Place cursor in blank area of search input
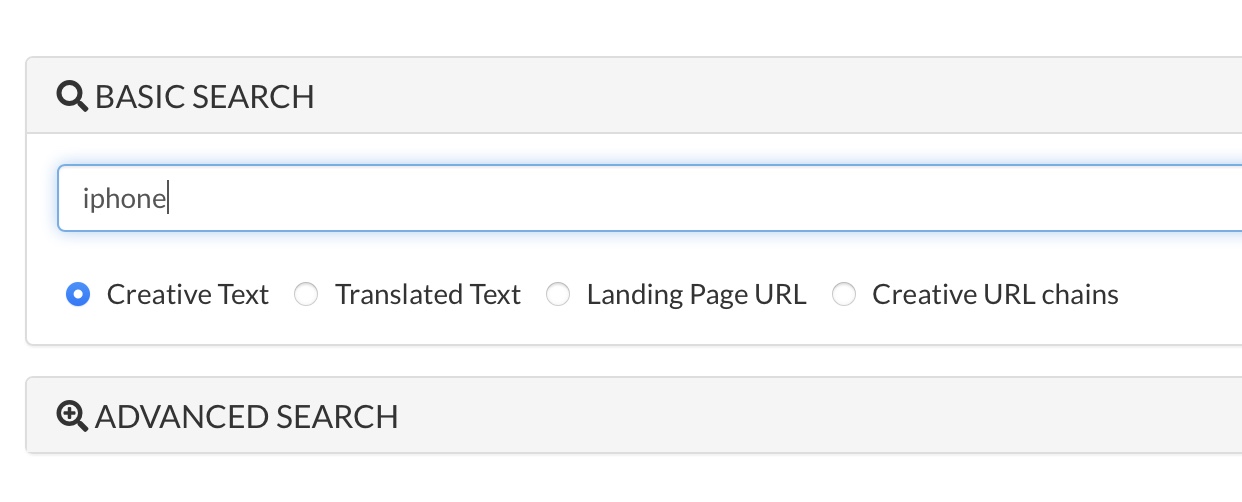This screenshot has height=502, width=1242. (800, 198)
